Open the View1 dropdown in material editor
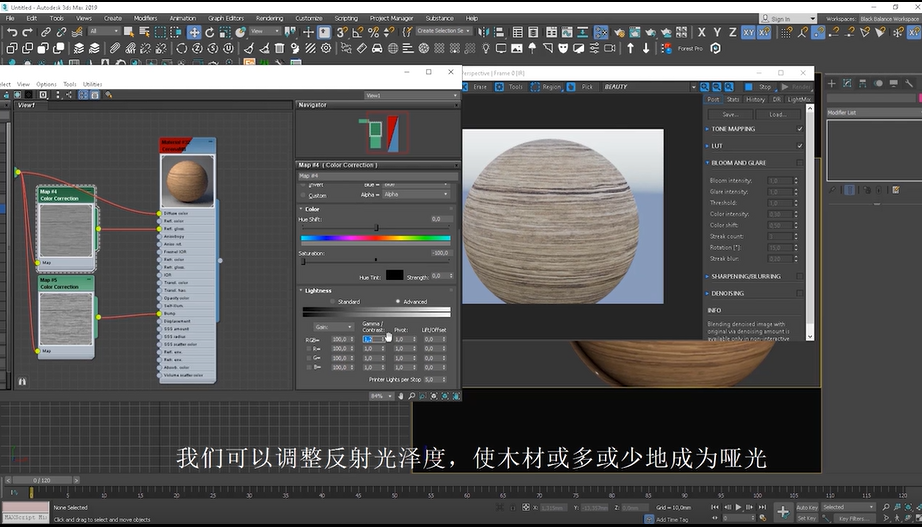 coord(410,95)
